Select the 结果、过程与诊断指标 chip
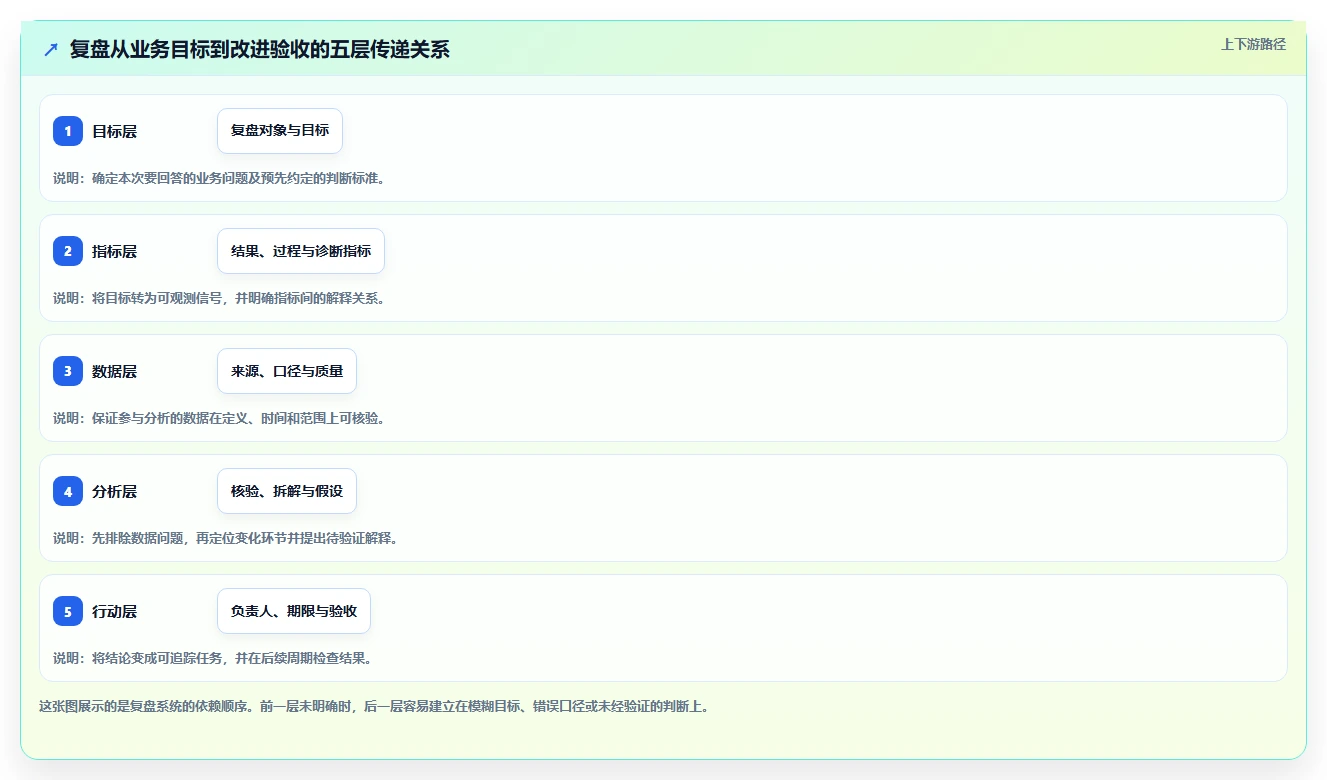The image size is (1327, 780). (301, 251)
